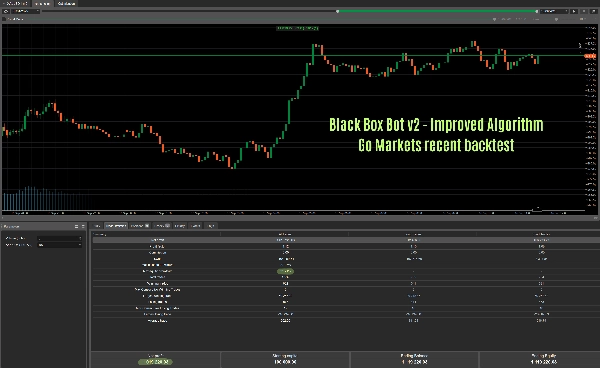The height and width of the screenshot is (368, 600).
Task: Toggle the checkbox below the start date dropdown
Action: (4, 19)
